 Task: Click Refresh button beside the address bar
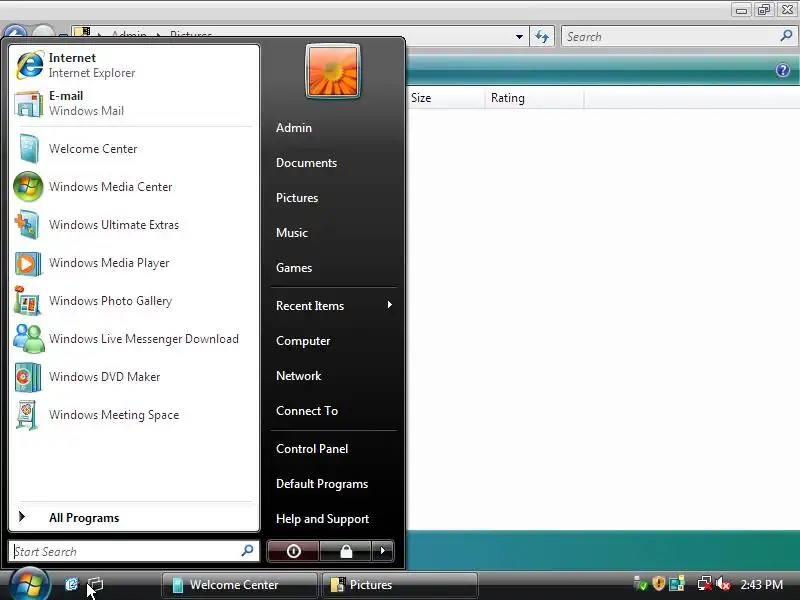(542, 36)
